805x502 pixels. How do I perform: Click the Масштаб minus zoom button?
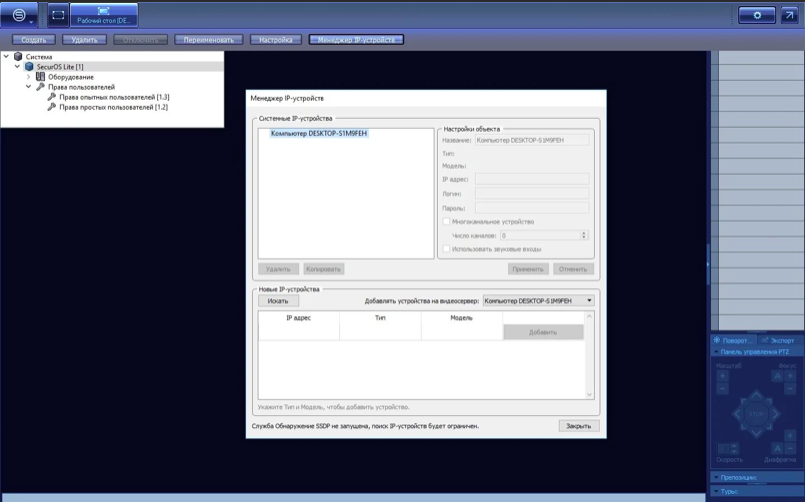click(x=722, y=389)
